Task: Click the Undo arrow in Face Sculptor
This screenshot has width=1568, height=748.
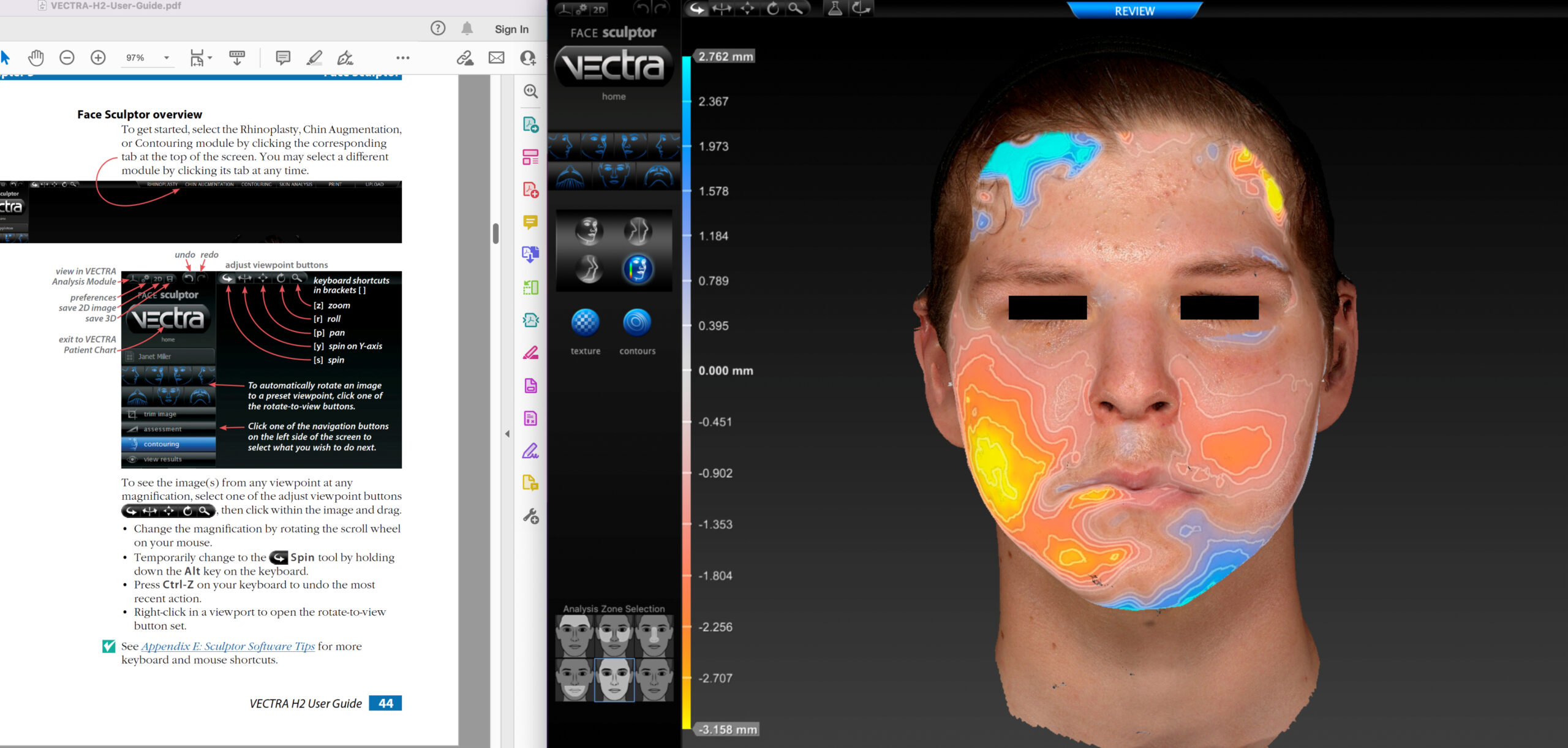Action: tap(641, 8)
